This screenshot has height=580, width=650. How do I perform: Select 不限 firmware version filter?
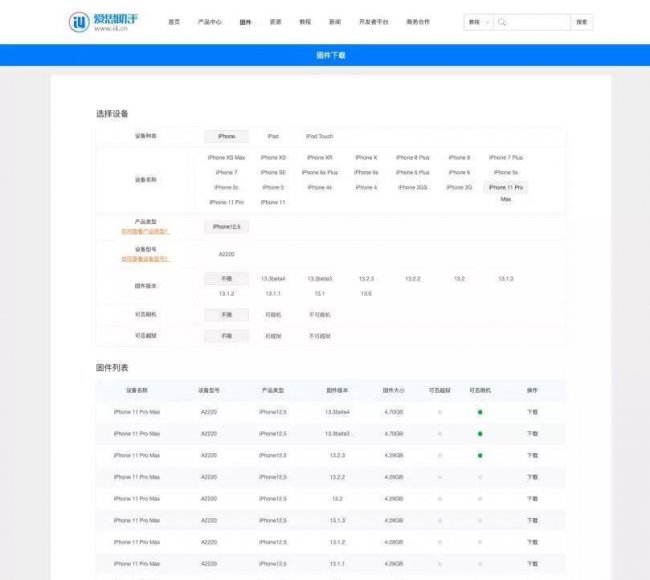226,279
